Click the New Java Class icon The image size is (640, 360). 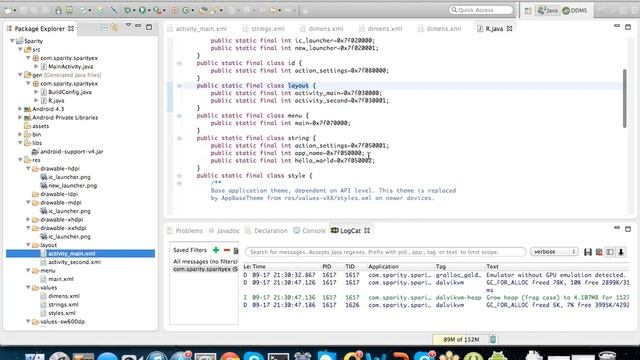186,10
